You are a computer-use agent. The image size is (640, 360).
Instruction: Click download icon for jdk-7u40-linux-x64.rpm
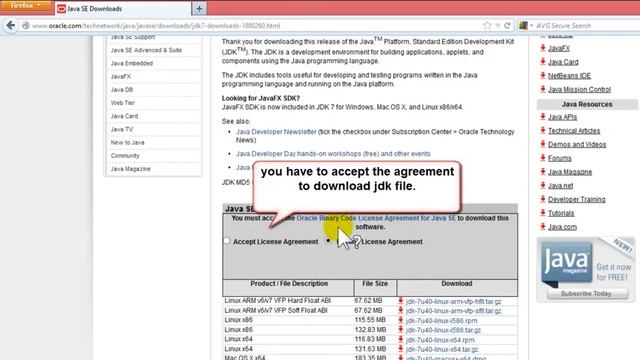tap(401, 340)
